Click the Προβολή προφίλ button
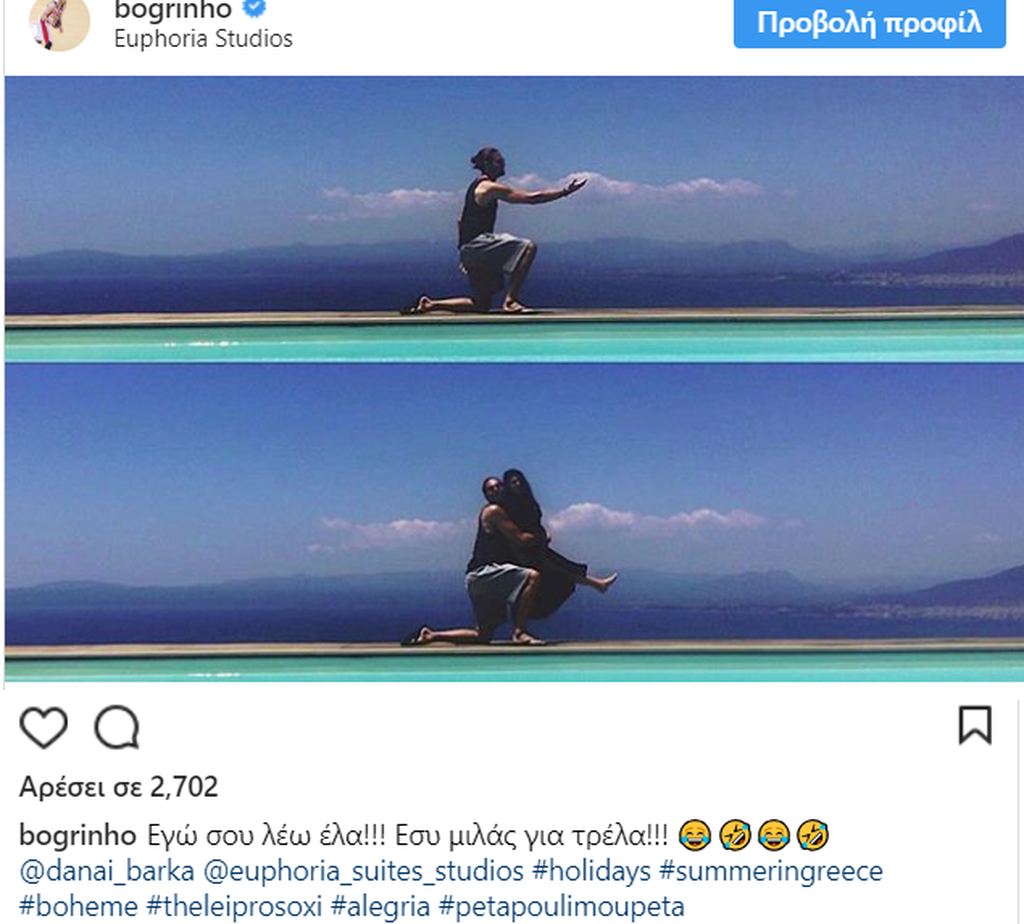Image resolution: width=1024 pixels, height=924 pixels. 869,23
